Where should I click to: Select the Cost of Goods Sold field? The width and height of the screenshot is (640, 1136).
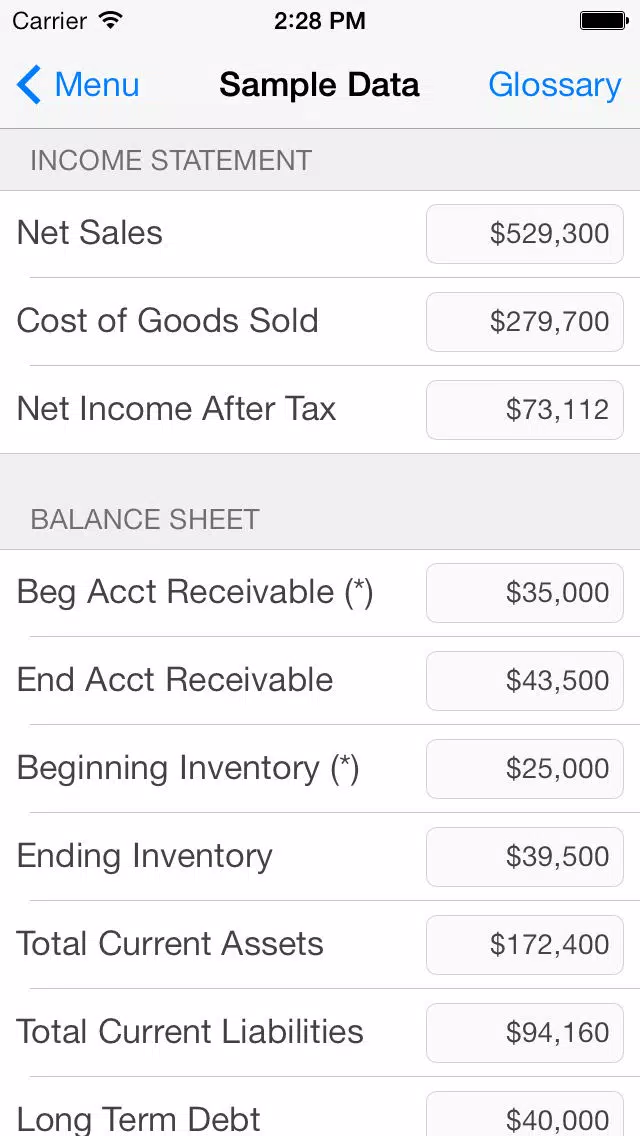click(525, 322)
